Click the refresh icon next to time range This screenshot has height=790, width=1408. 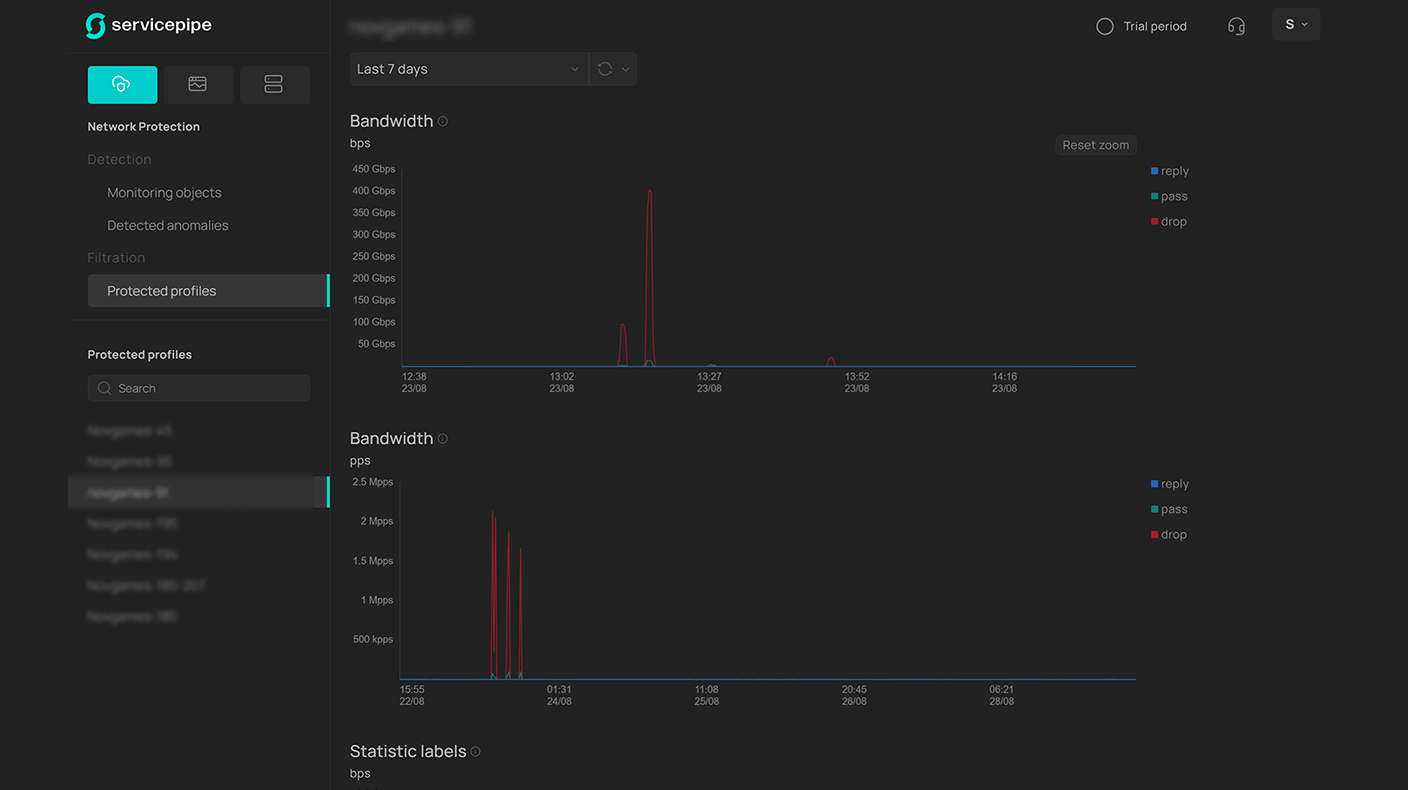coord(604,69)
